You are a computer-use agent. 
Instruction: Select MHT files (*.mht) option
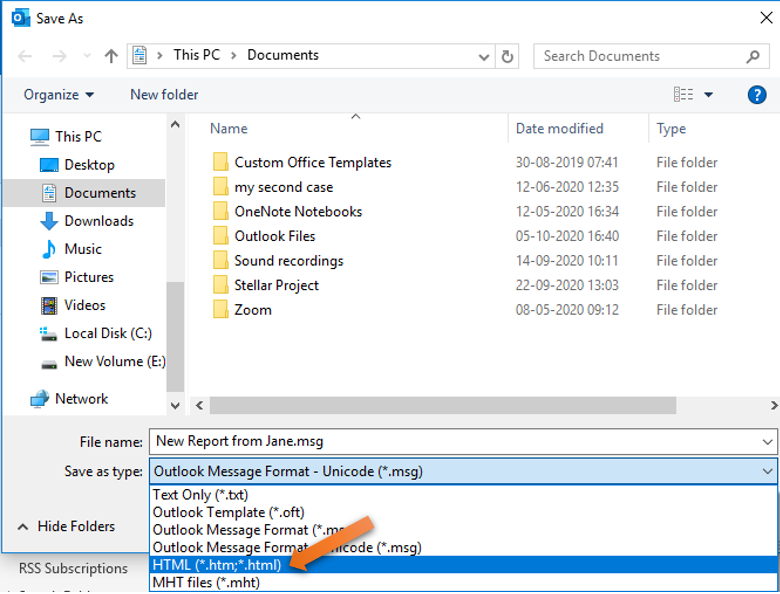[x=206, y=582]
